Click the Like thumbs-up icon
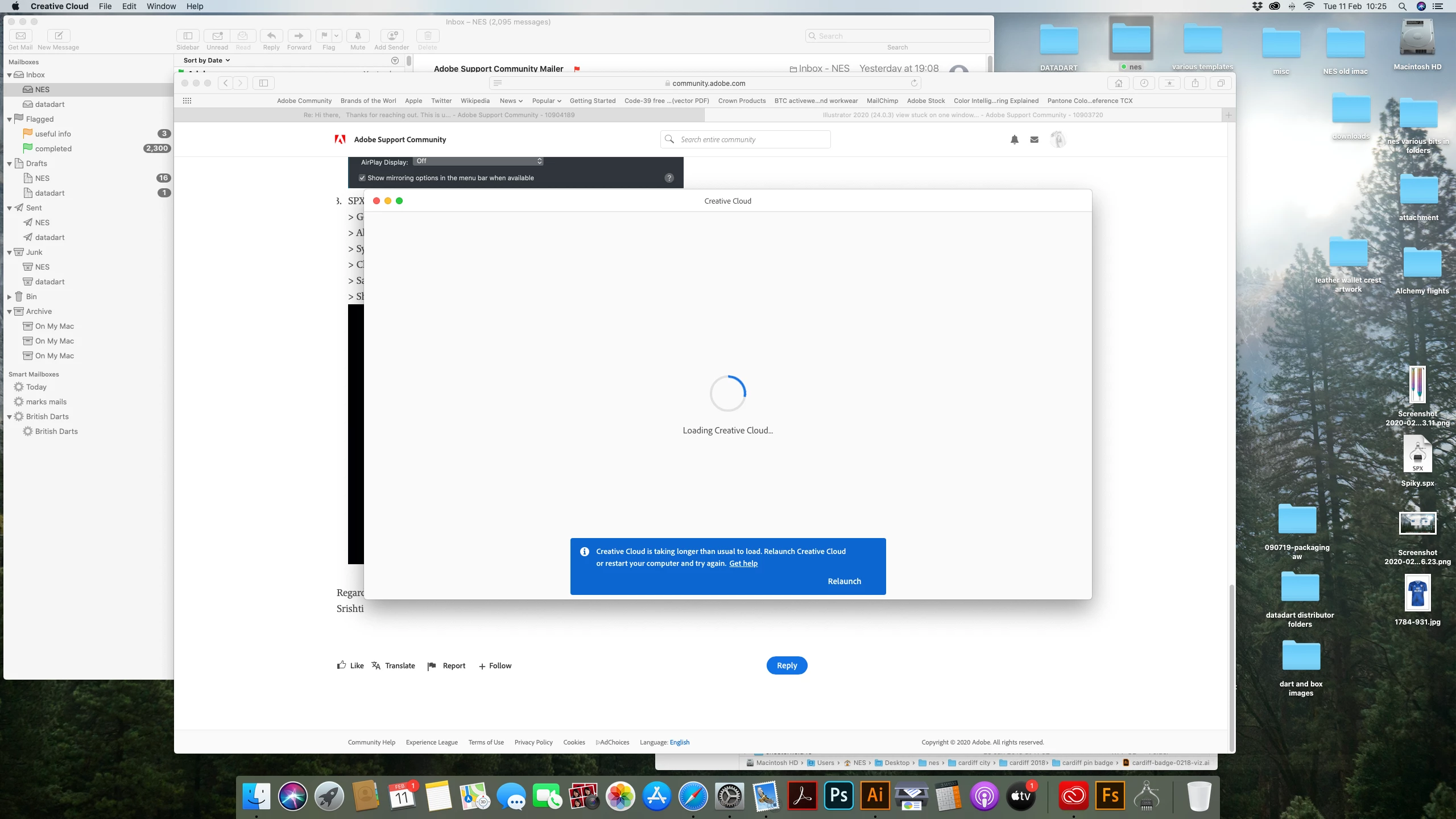Screen dimensions: 1456x819 coord(341,665)
